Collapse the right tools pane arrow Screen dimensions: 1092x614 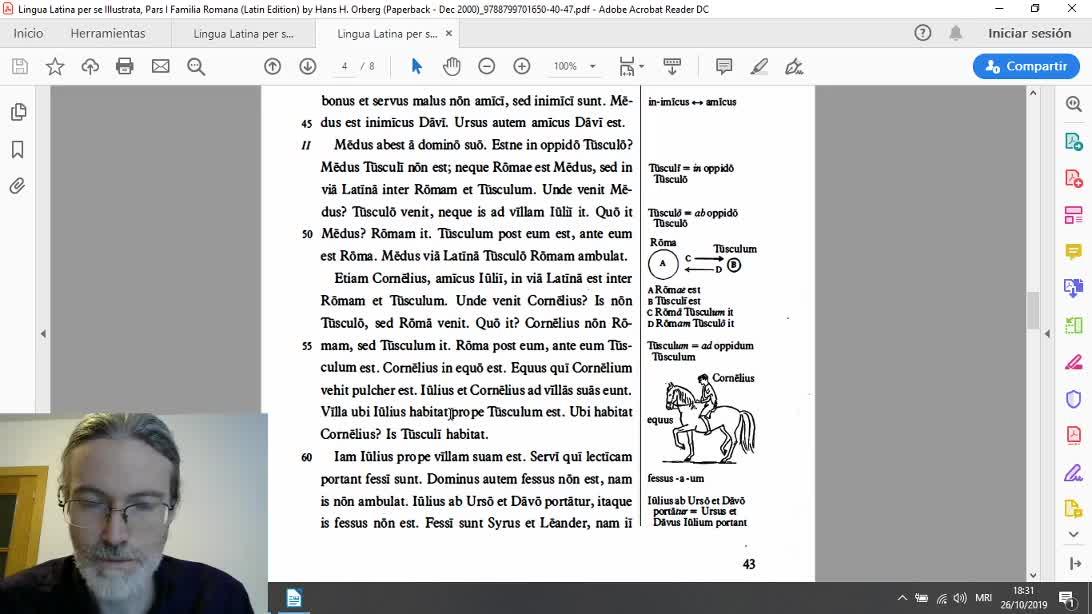(x=1047, y=334)
